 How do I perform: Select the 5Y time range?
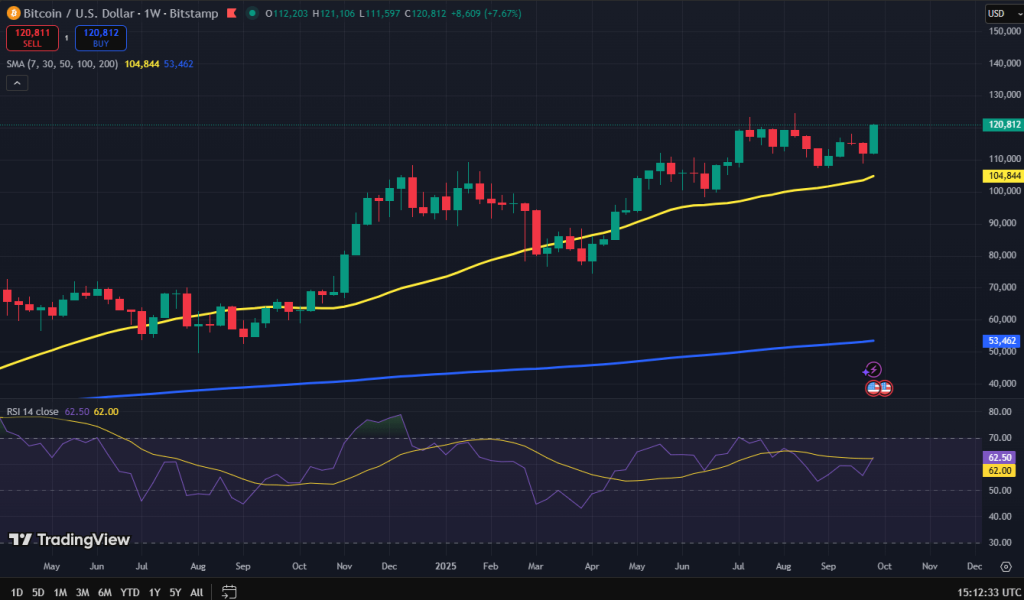(x=175, y=592)
